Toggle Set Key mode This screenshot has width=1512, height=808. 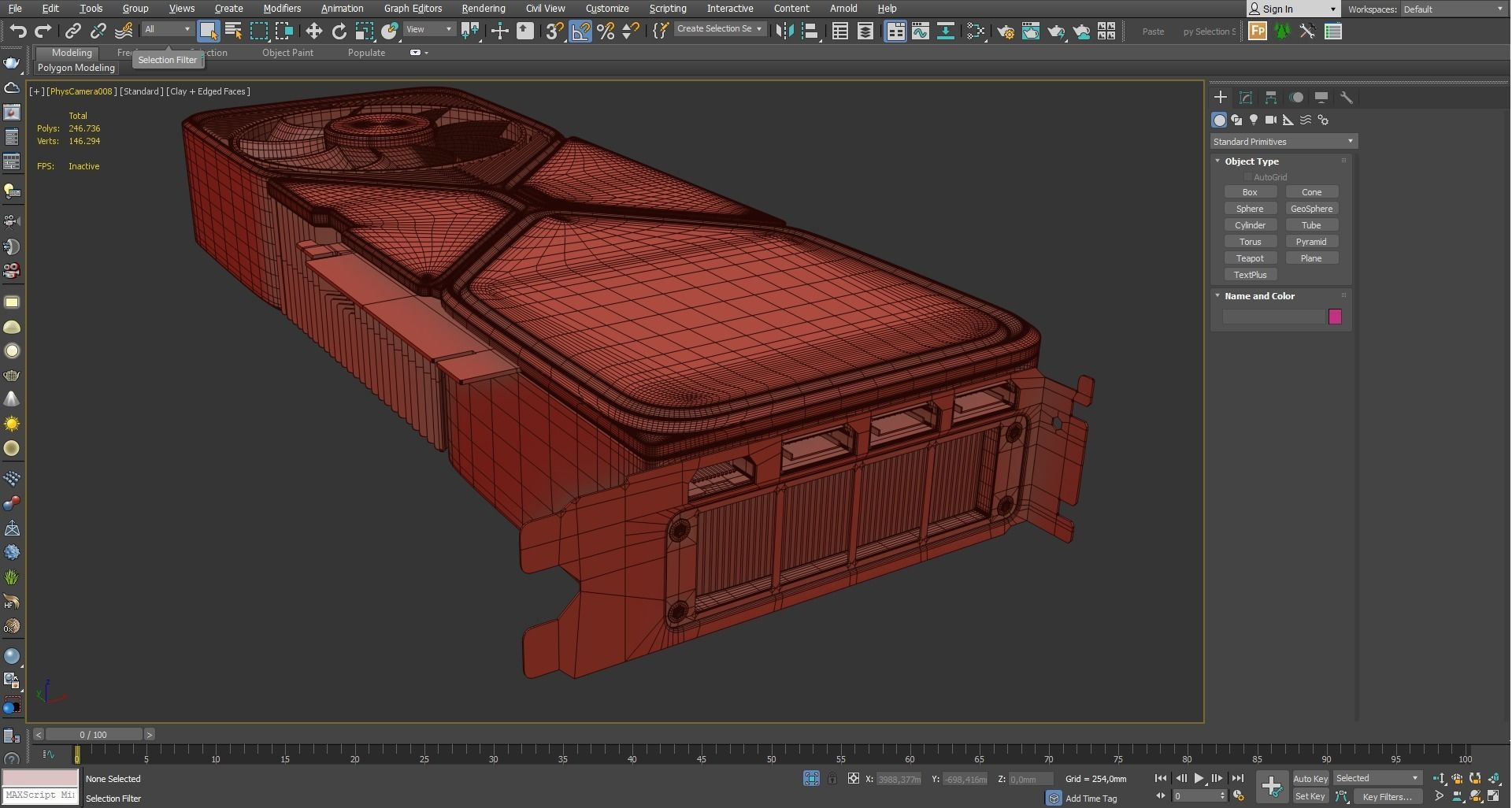pos(1310,796)
